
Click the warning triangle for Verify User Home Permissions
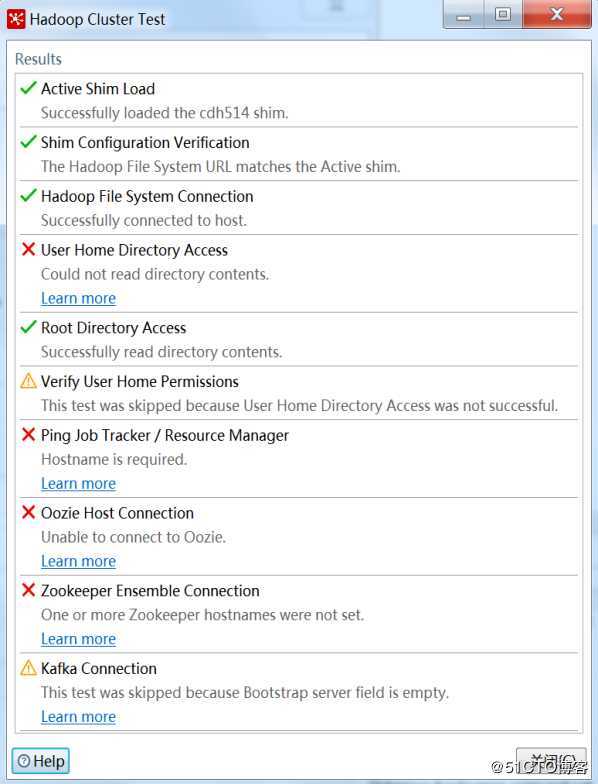point(28,381)
